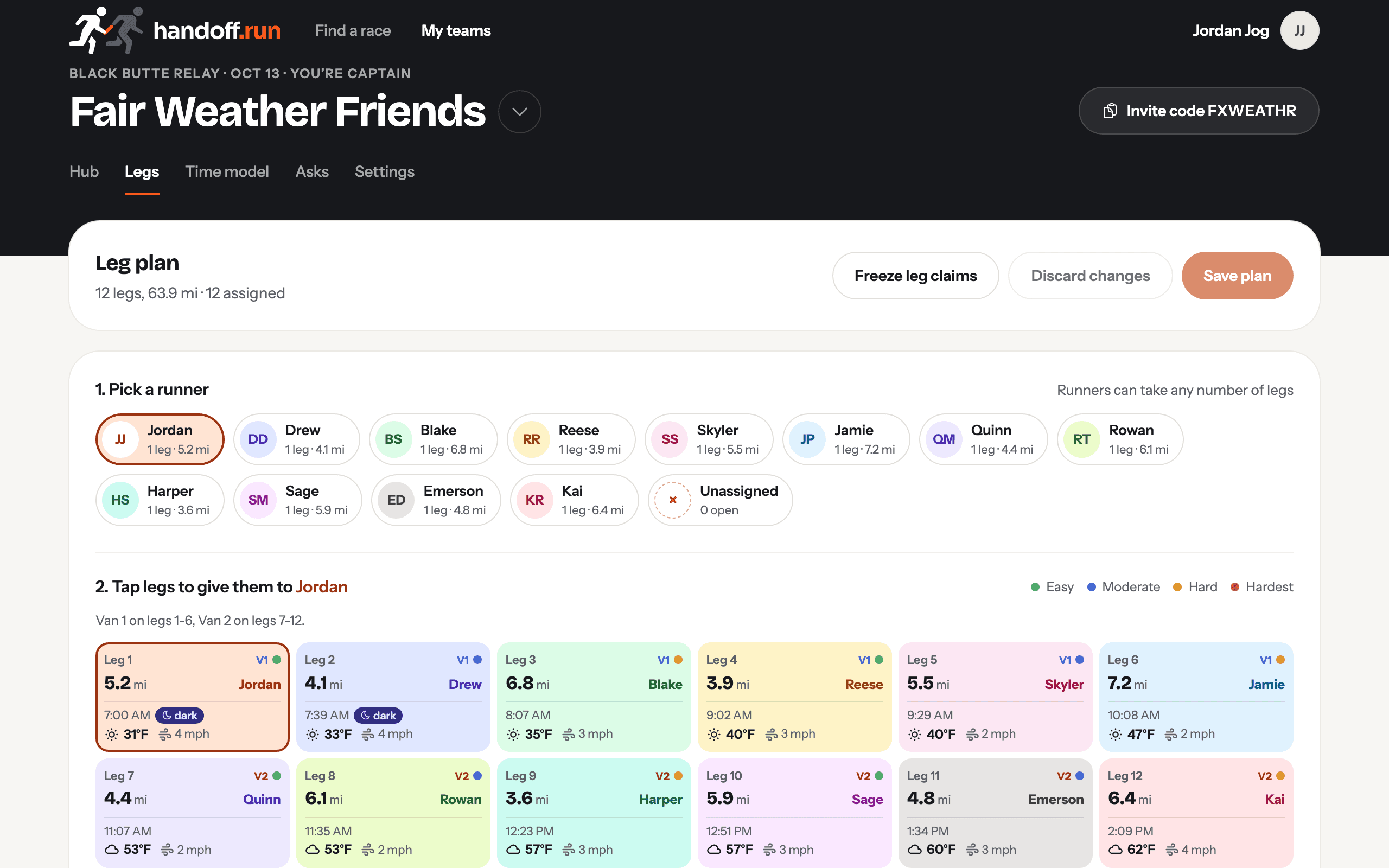Click the RT avatar for Rowan

[1081, 439]
